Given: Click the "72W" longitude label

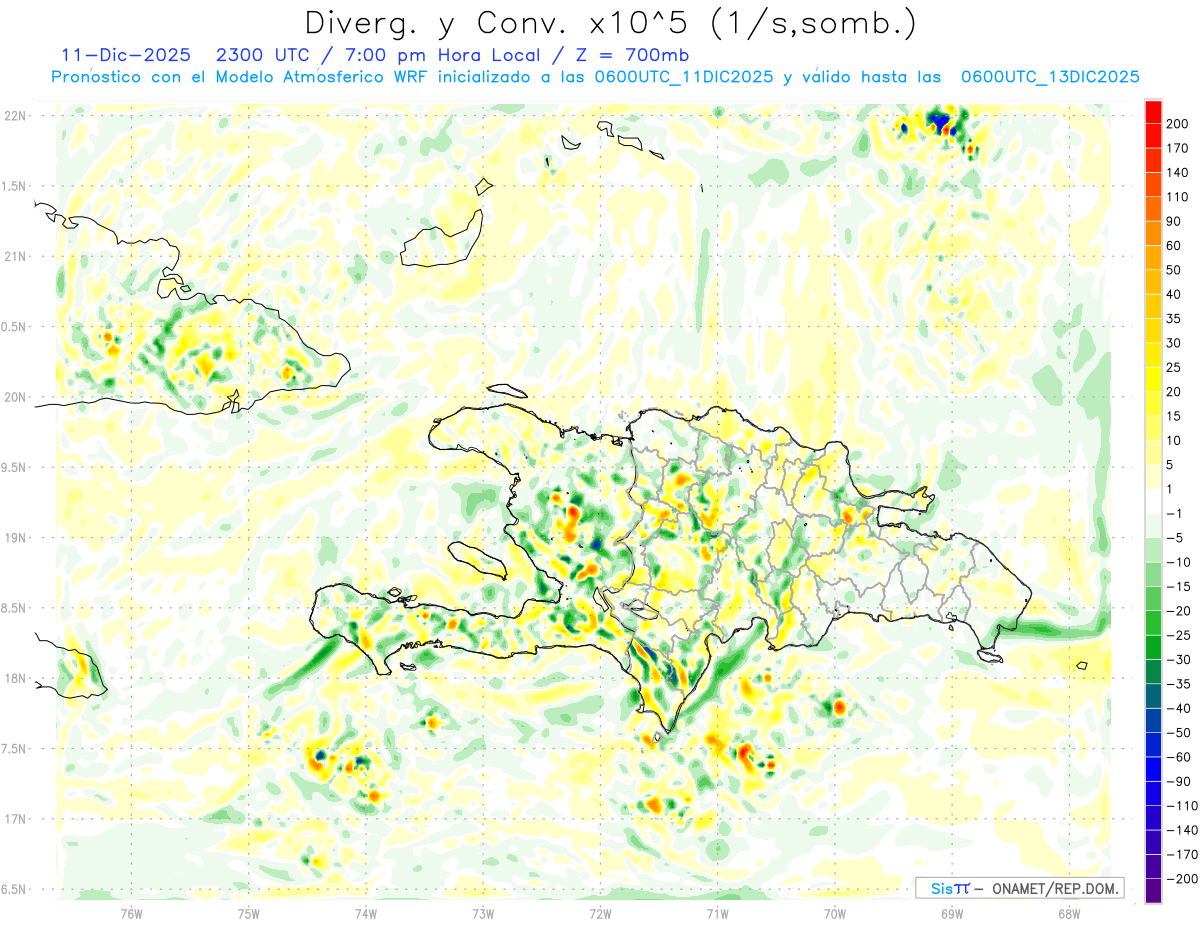Looking at the screenshot, I should click(x=600, y=913).
